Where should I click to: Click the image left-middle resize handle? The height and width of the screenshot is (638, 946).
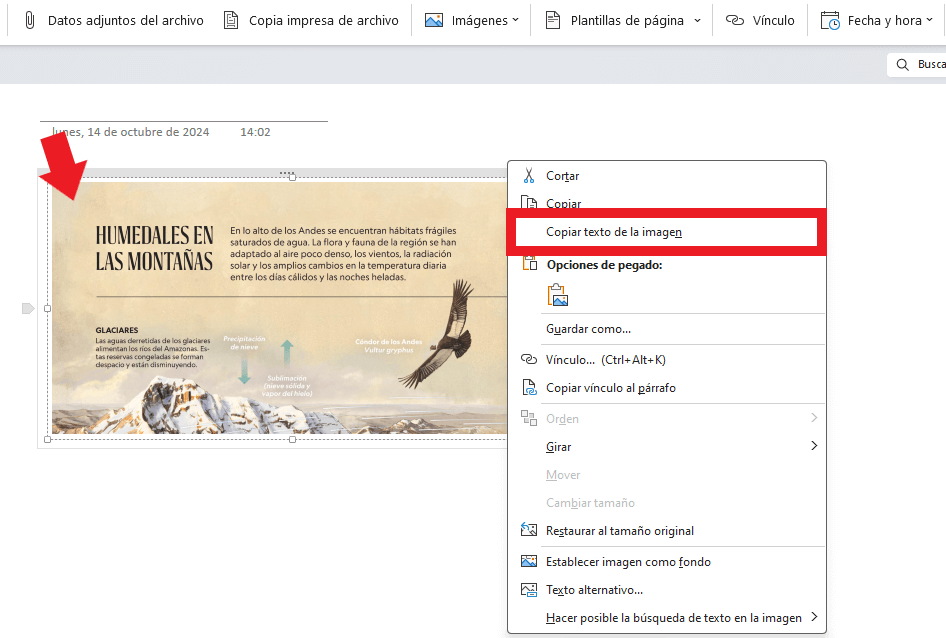coord(48,308)
